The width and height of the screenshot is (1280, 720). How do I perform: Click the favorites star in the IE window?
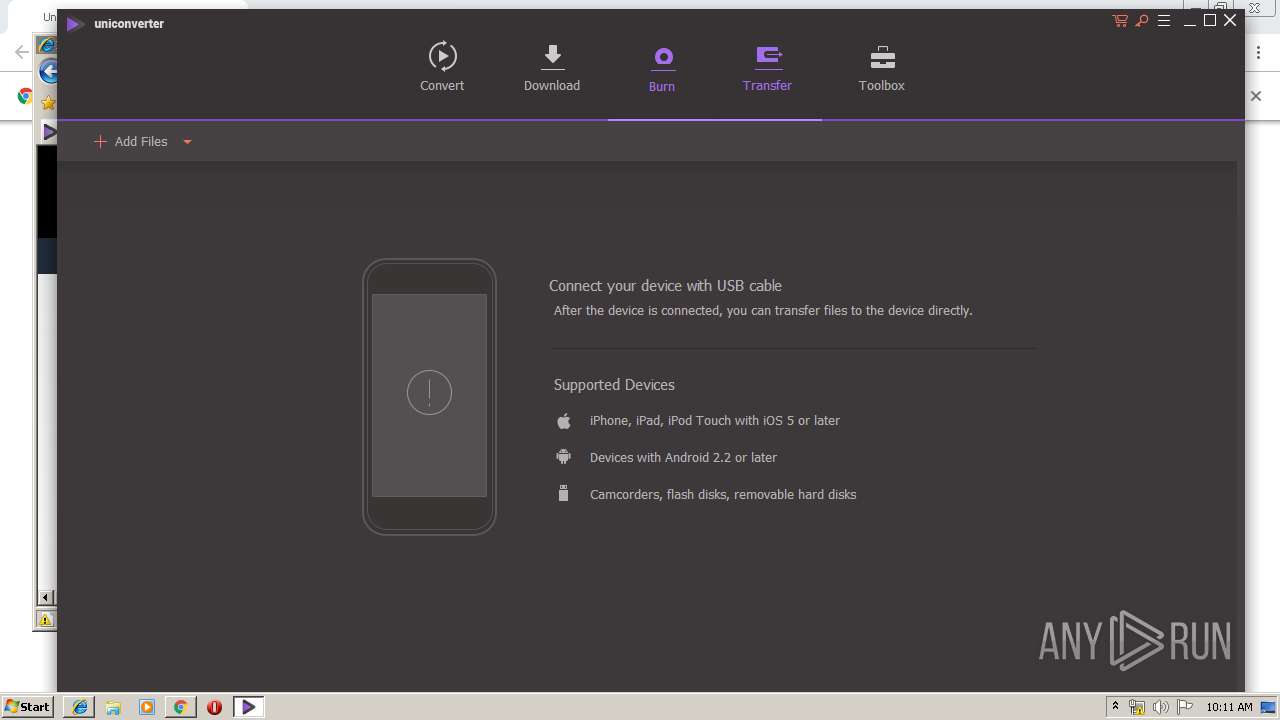pos(48,102)
